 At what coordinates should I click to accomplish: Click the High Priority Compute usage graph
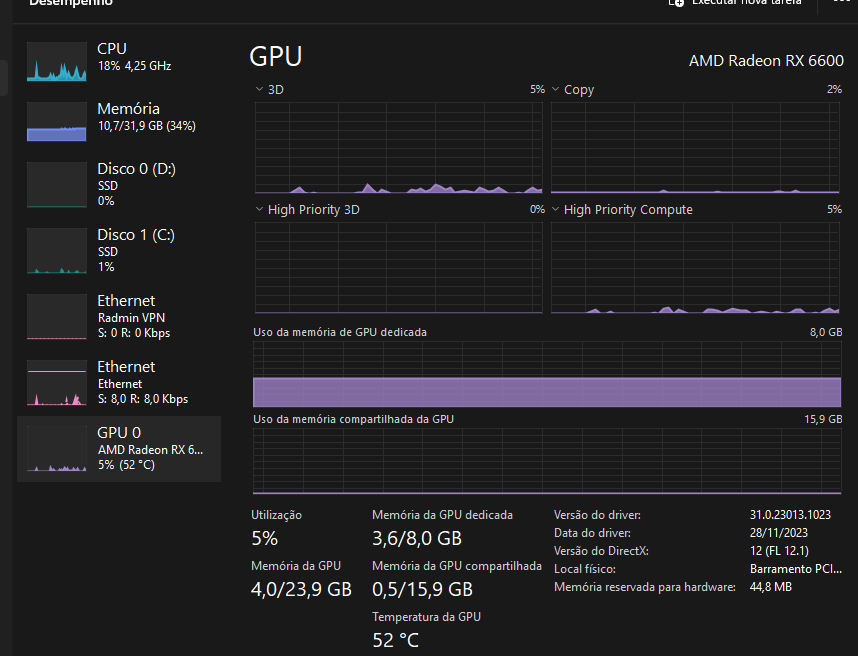(x=695, y=268)
